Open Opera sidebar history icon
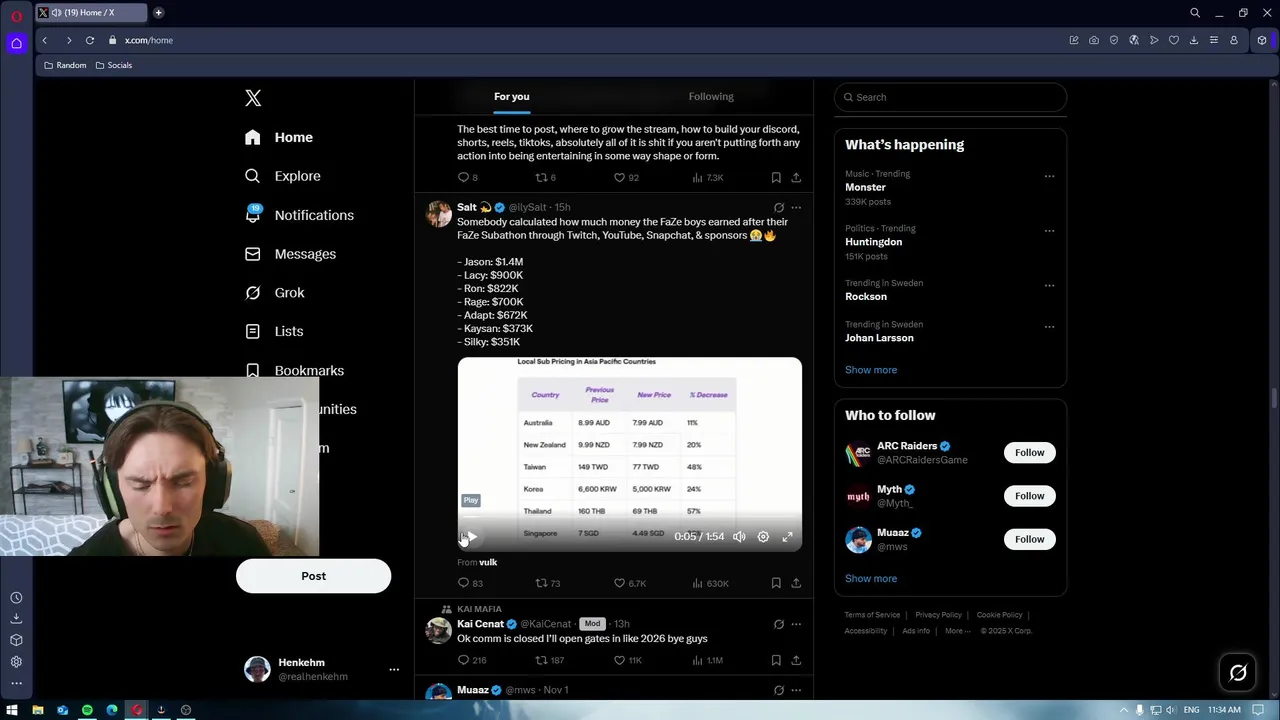This screenshot has width=1280, height=720. (16, 597)
